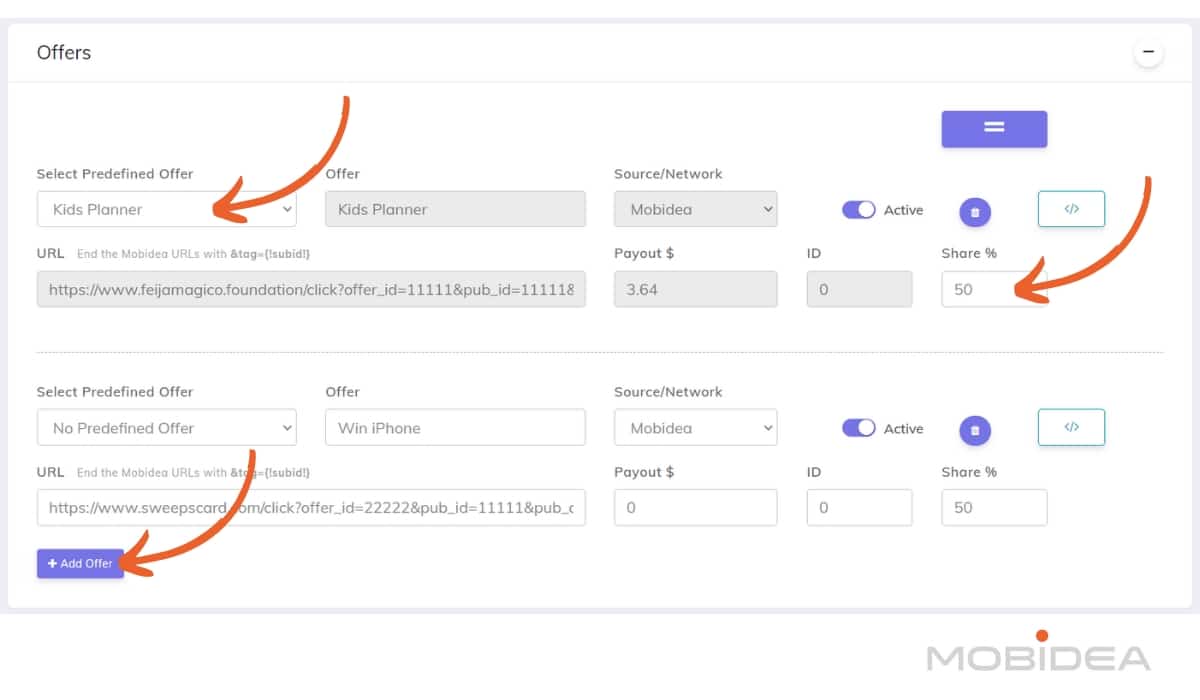Screen dimensions: 1200x700
Task: Click the ID field in Win iPhone row
Action: [860, 507]
